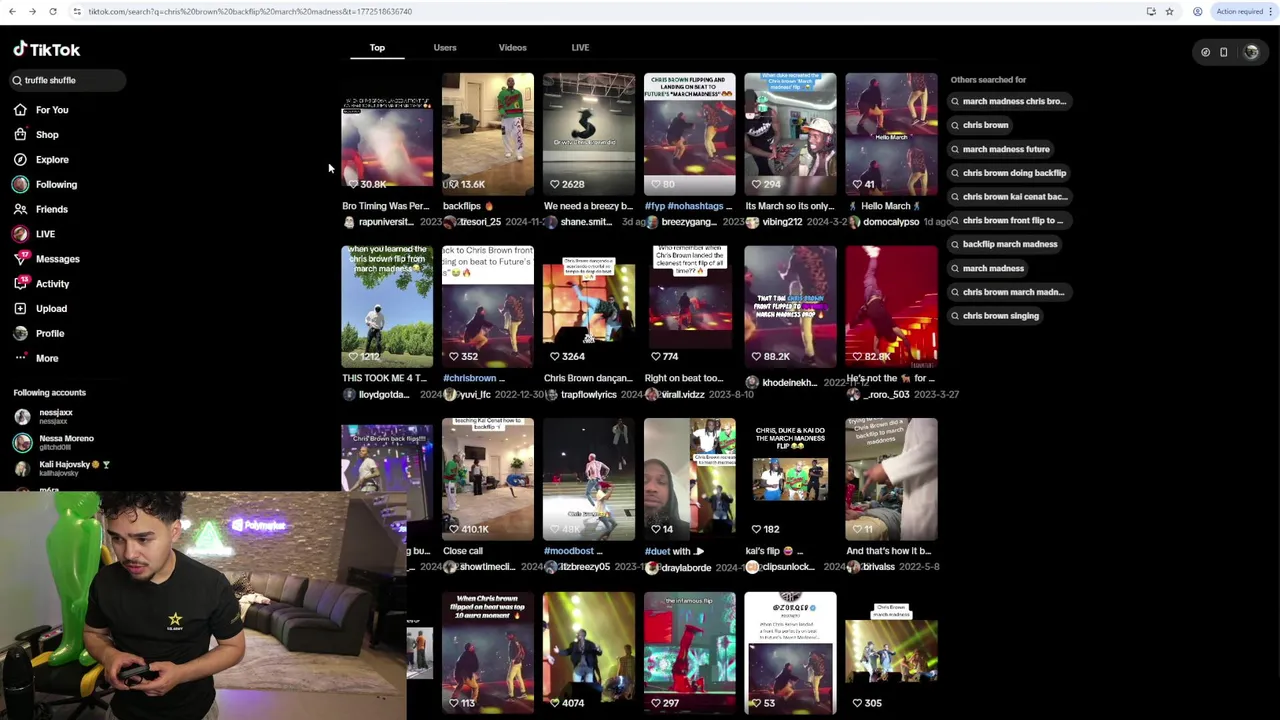Click the 'We need a breezy b...' caption

click(x=588, y=206)
